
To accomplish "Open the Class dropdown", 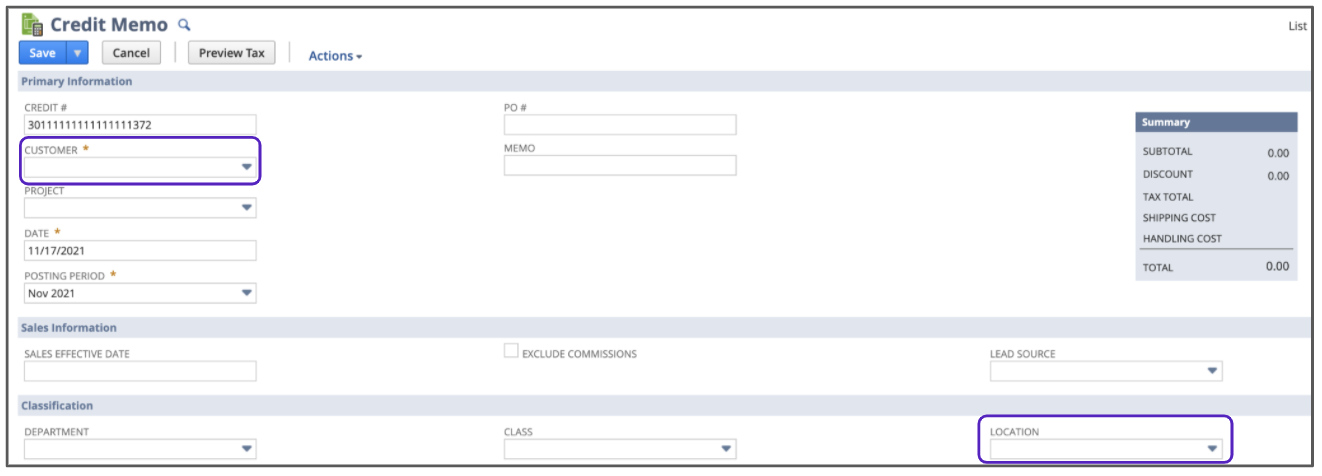I will tap(726, 449).
